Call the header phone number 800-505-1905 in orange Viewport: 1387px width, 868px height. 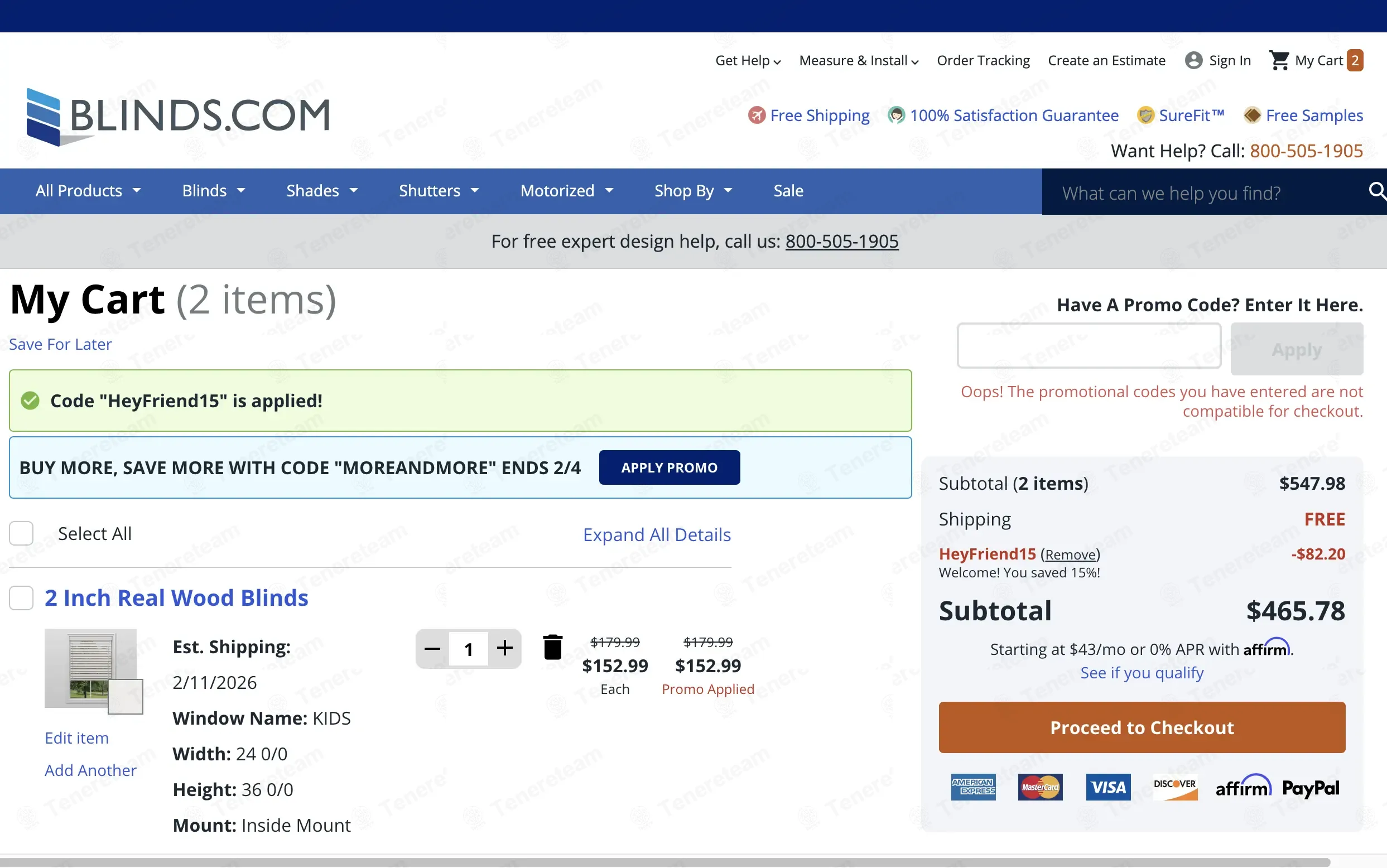[1306, 151]
